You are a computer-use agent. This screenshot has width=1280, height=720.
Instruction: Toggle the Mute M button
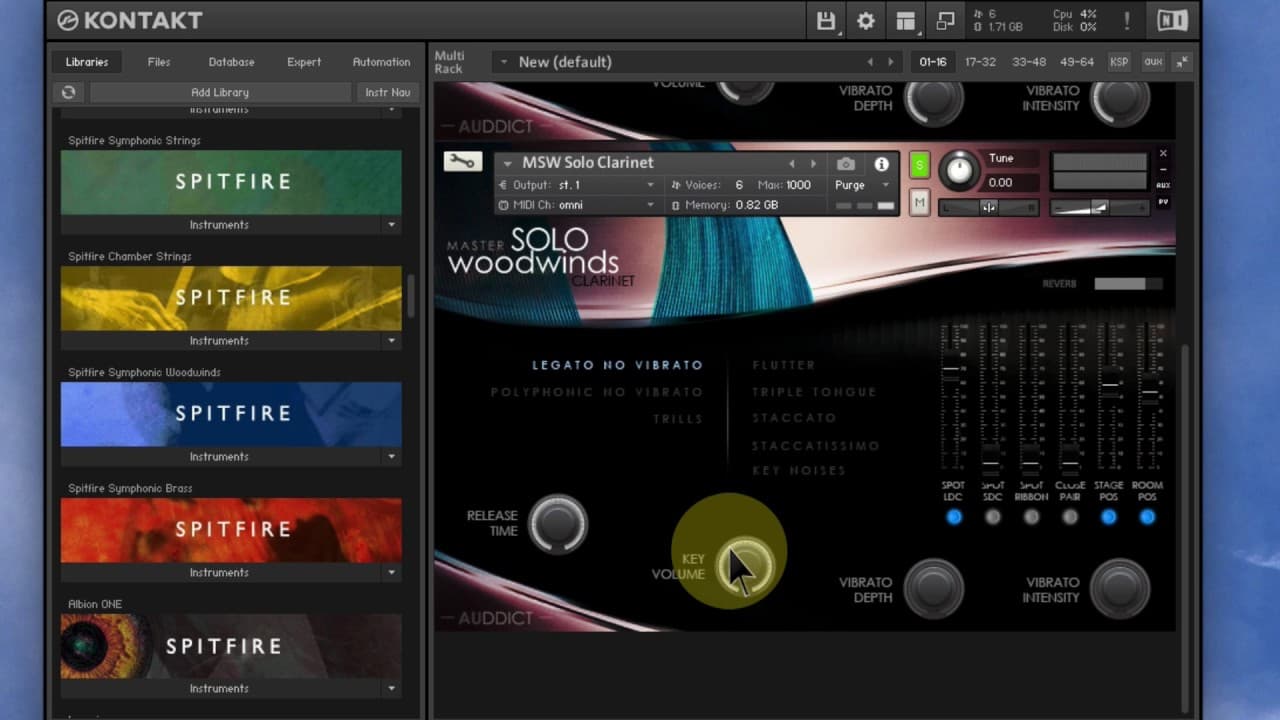[919, 203]
